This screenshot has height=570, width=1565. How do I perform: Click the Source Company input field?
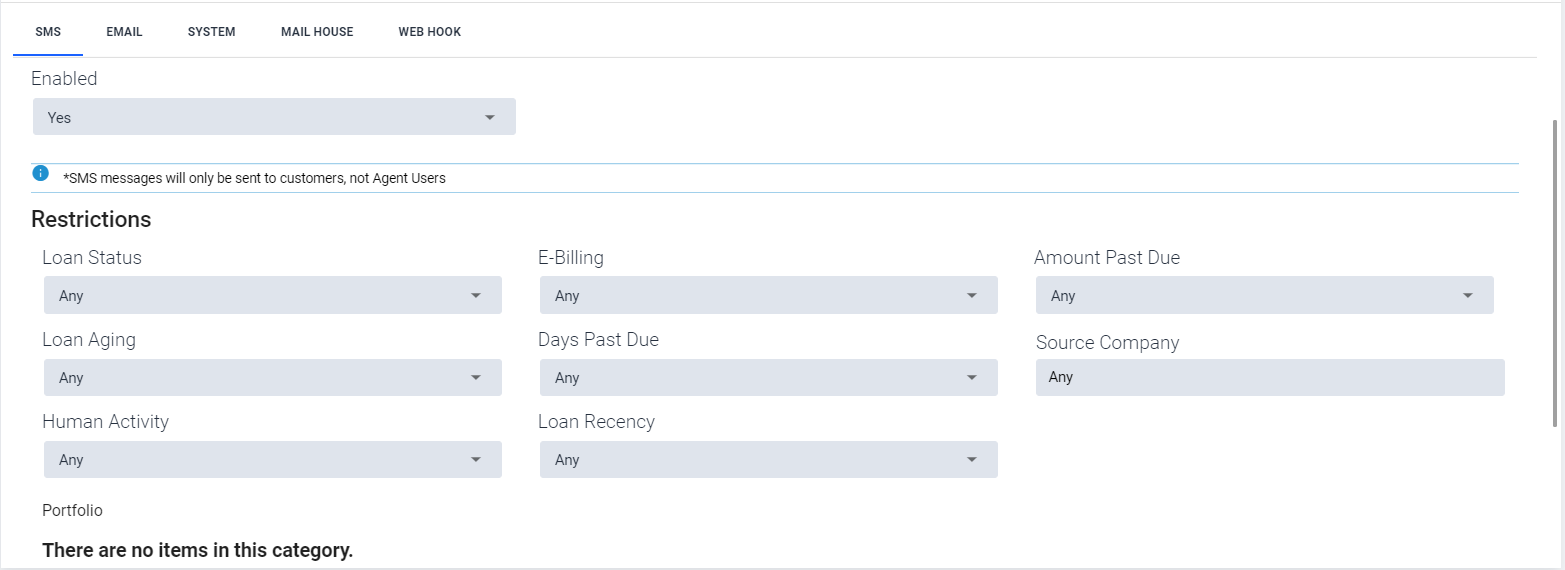point(1270,378)
